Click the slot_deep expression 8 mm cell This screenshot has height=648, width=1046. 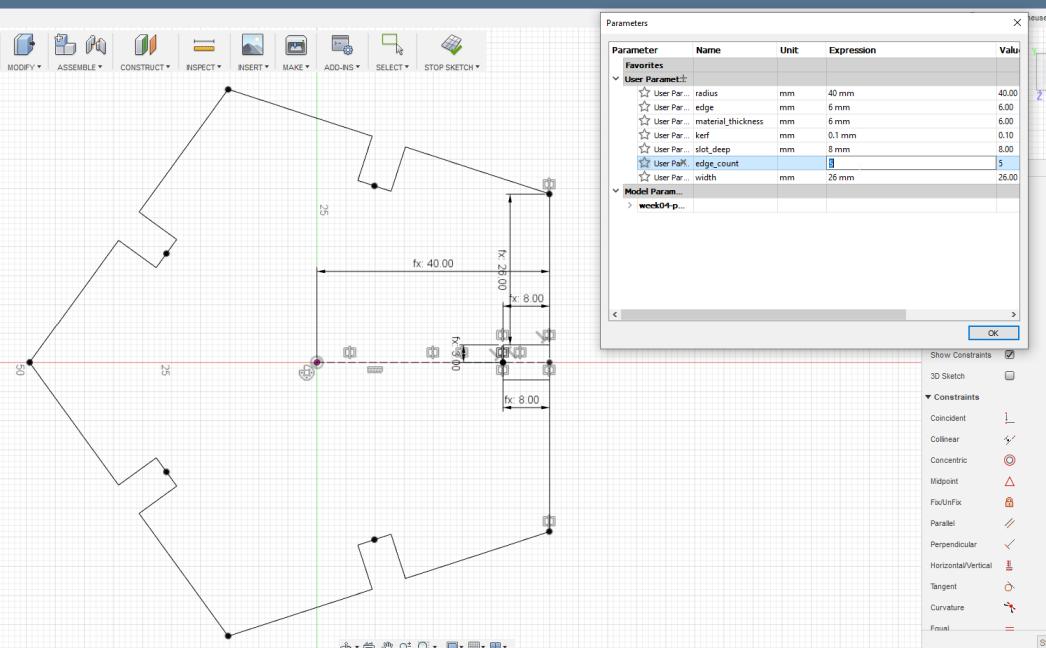point(911,149)
